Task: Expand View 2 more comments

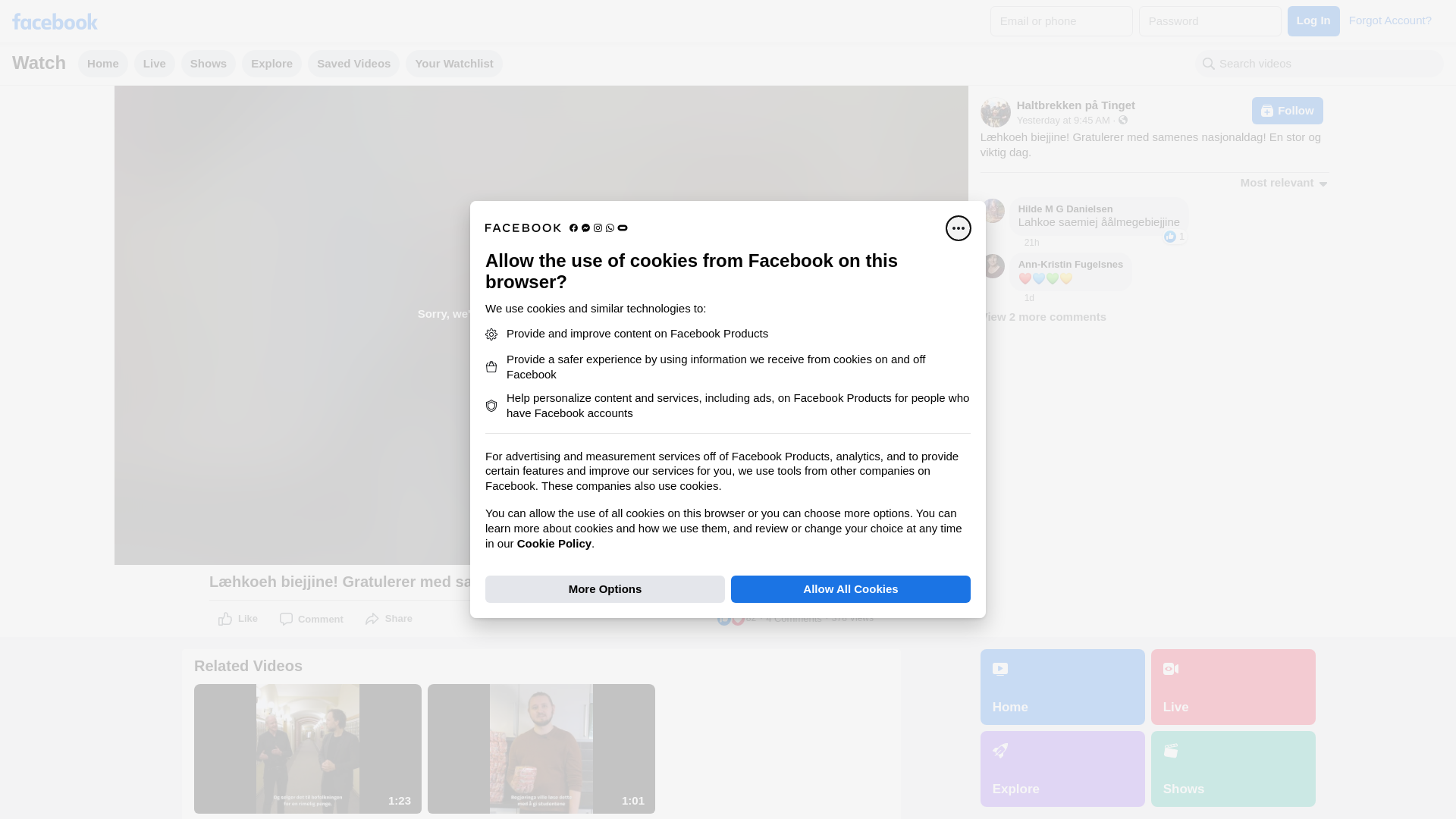Action: click(x=1045, y=317)
